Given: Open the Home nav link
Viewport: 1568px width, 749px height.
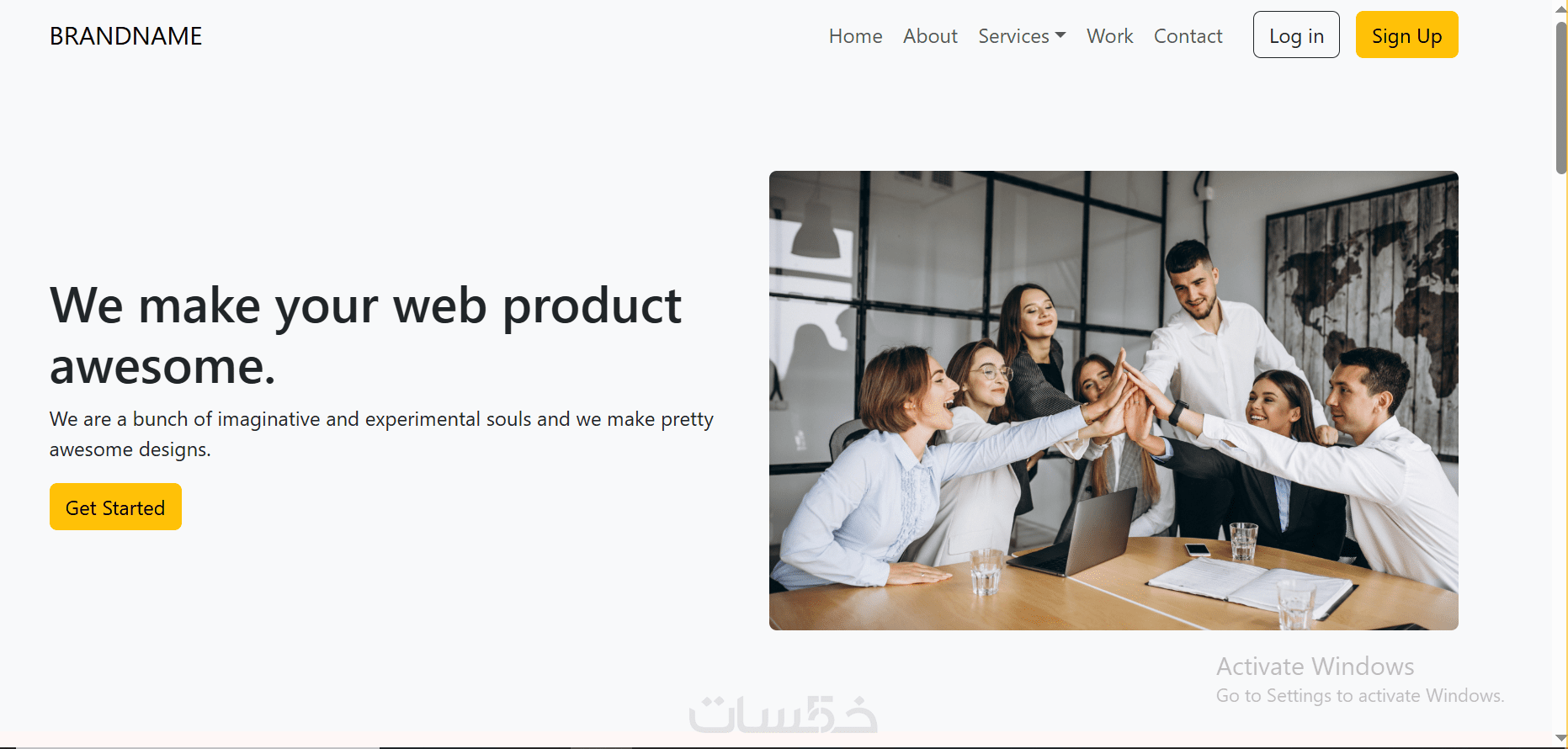Looking at the screenshot, I should 855,36.
